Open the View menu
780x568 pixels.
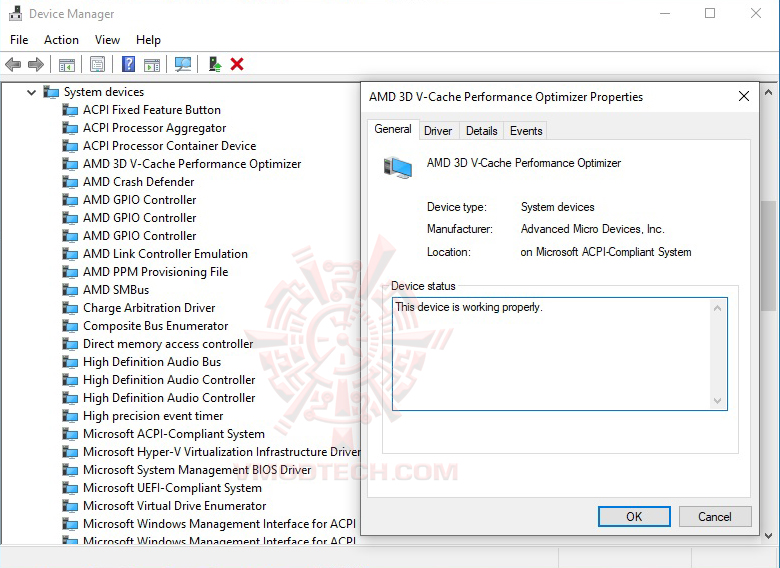tap(107, 40)
